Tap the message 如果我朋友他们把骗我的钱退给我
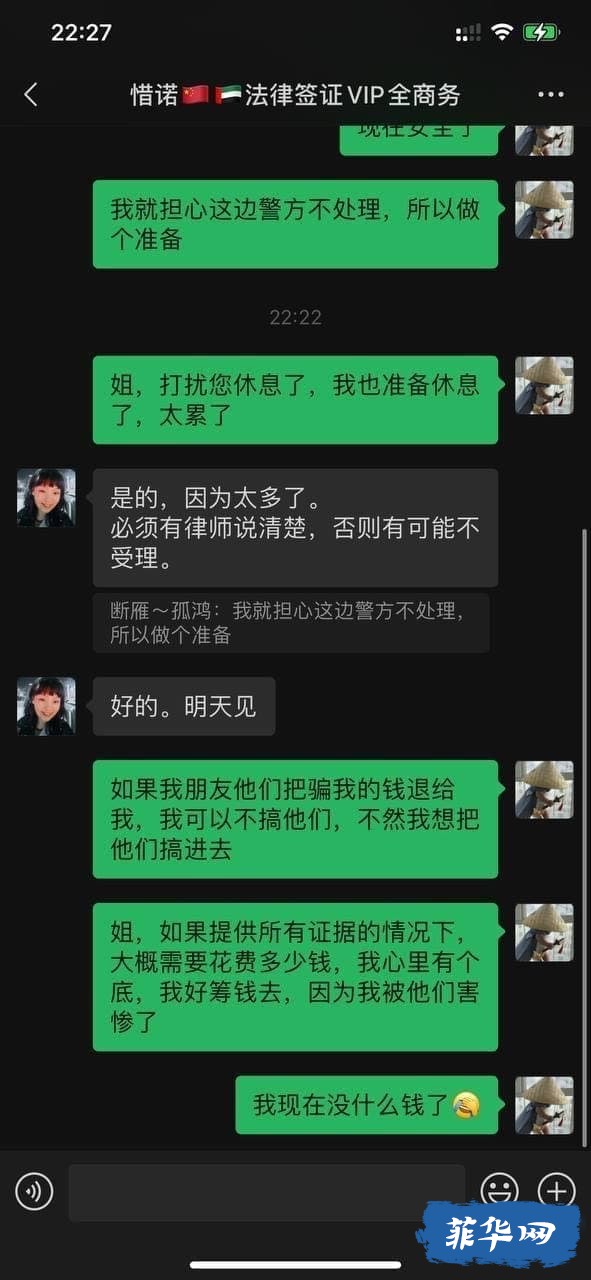This screenshot has height=1280, width=591. (x=295, y=819)
